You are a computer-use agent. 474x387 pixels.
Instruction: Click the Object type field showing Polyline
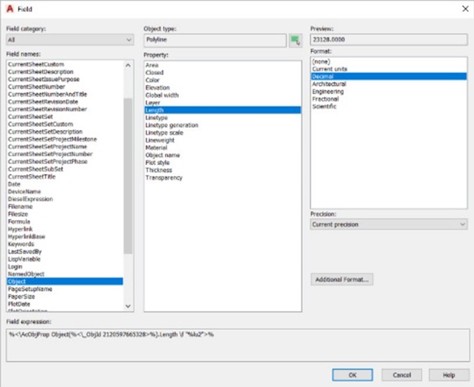point(215,40)
